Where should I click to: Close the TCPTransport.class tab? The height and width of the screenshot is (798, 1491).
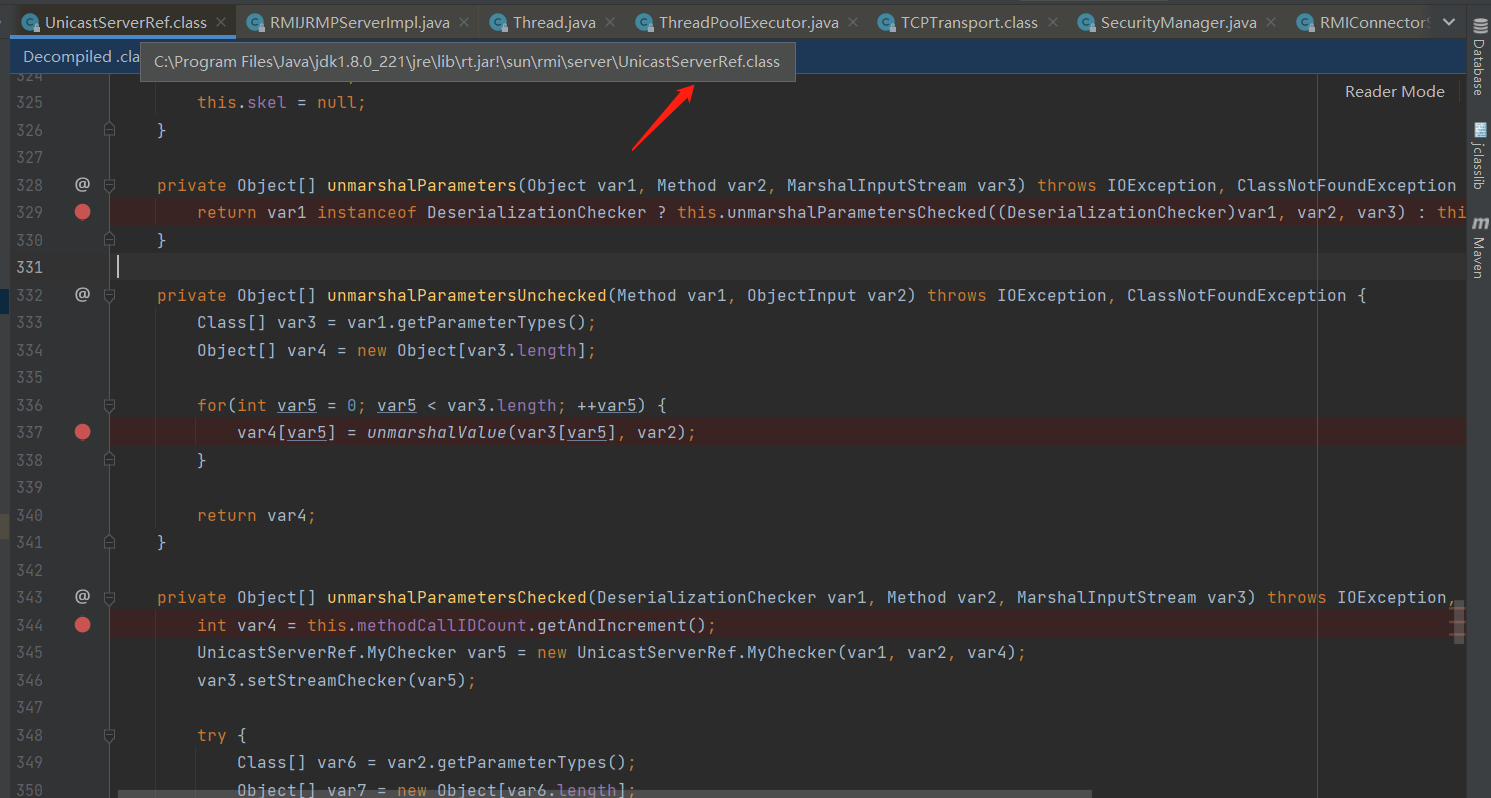(x=1051, y=22)
